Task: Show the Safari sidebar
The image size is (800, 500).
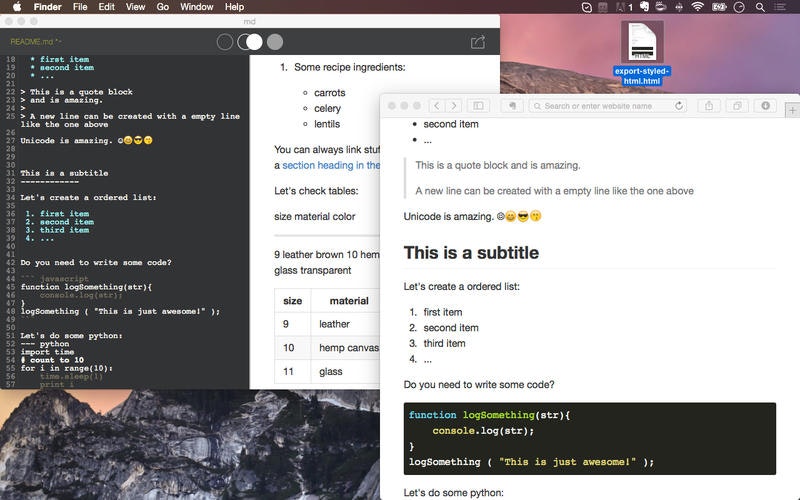Action: [479, 106]
